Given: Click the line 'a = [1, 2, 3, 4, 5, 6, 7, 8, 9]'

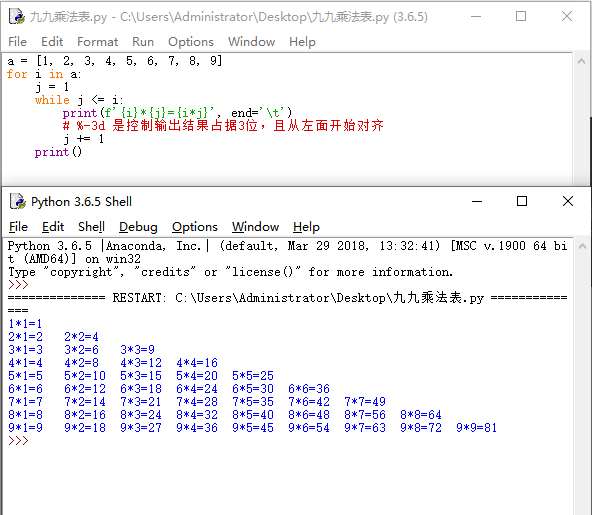Looking at the screenshot, I should click(x=115, y=61).
